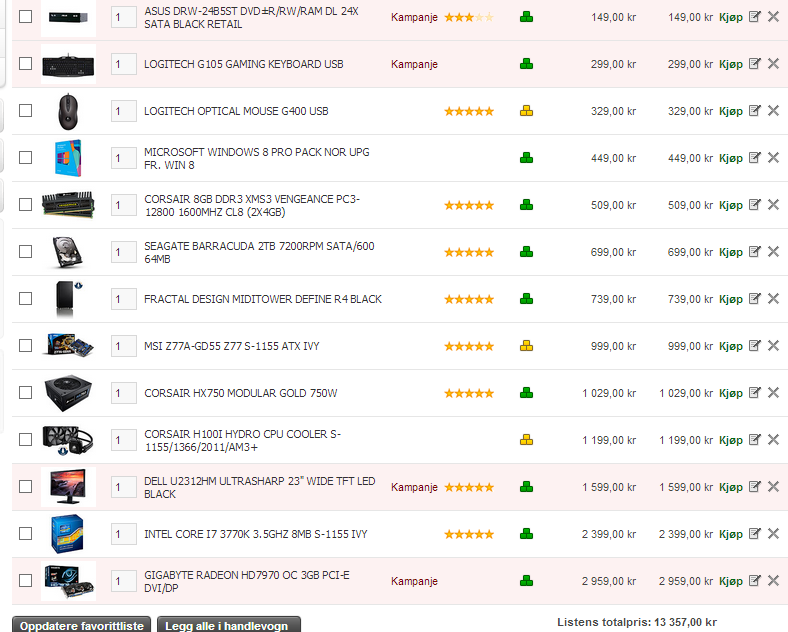The height and width of the screenshot is (632, 788).
Task: Click Kjøp for Dell U2312HM monitor
Action: pyautogui.click(x=731, y=487)
